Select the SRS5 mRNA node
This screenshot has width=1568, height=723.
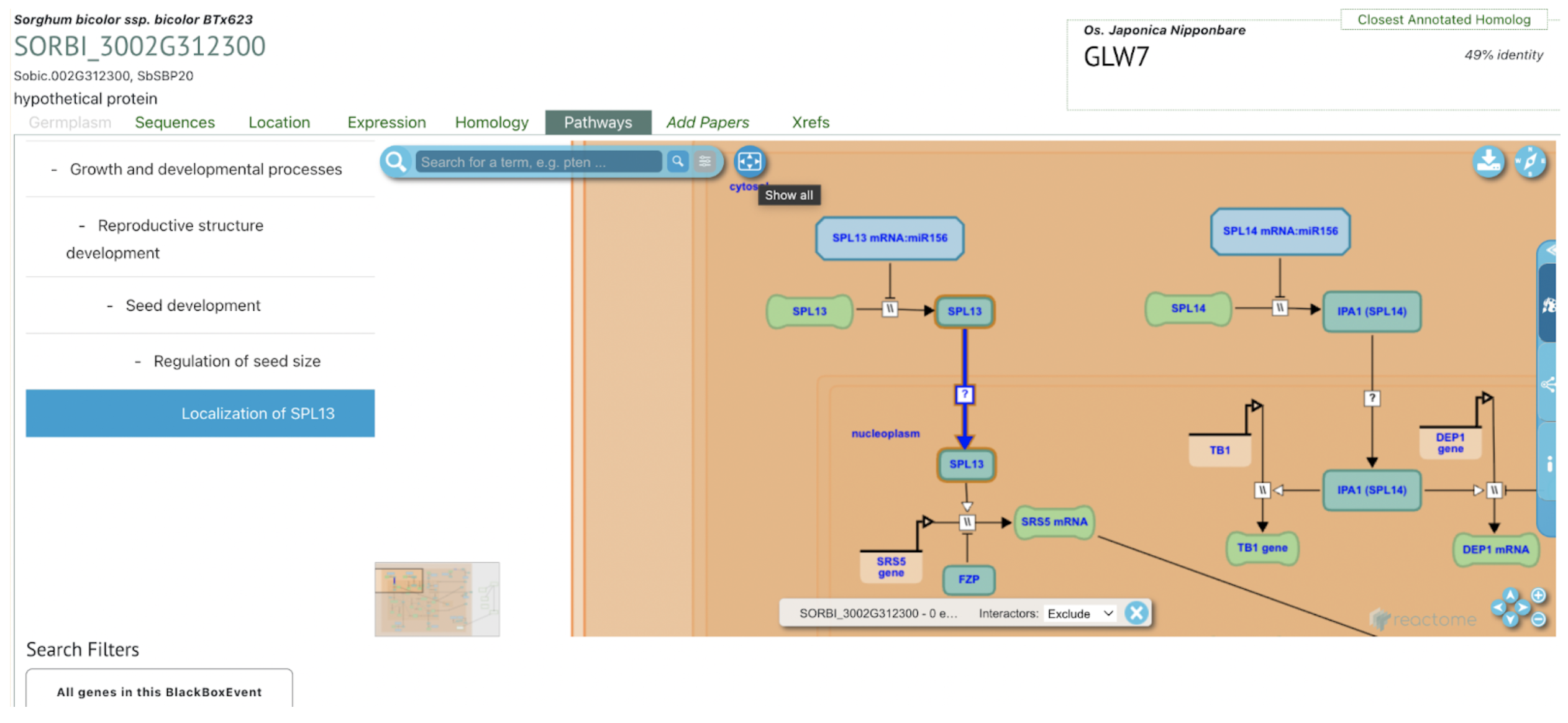coord(1054,522)
